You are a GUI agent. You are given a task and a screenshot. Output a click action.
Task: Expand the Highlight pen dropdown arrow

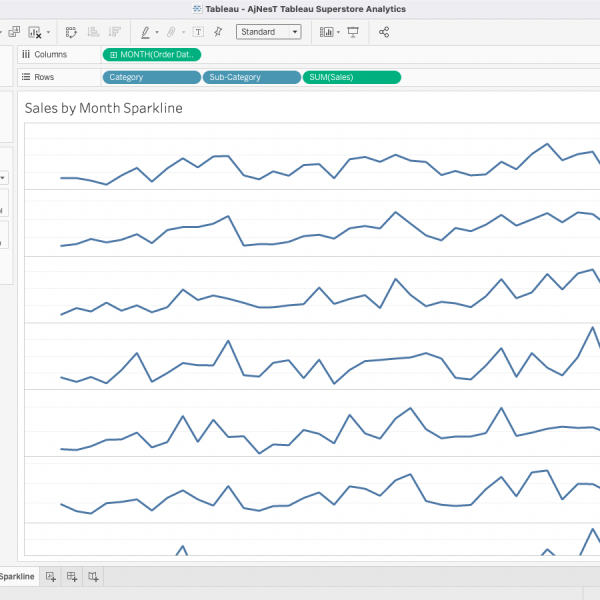[157, 32]
